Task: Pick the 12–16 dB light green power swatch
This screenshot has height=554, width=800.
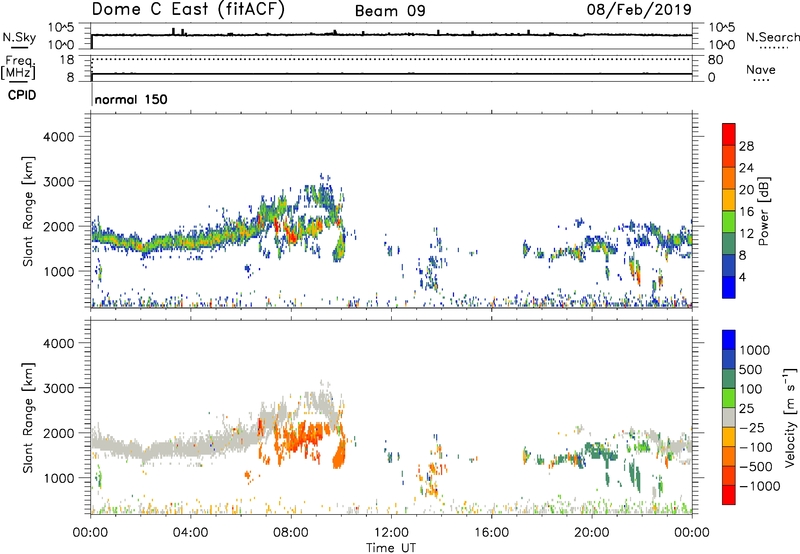Action: tap(729, 222)
